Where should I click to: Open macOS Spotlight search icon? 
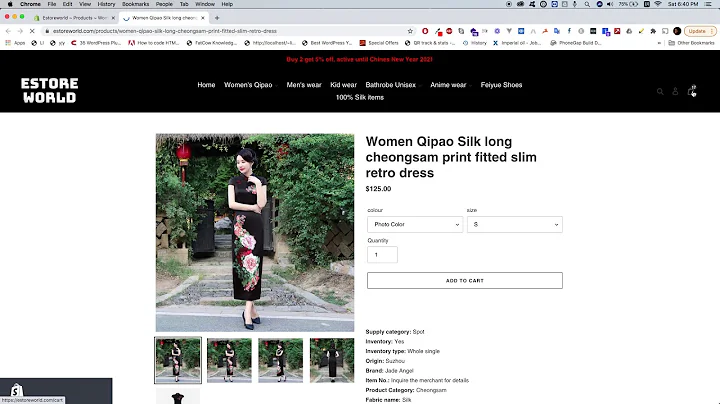(x=587, y=4)
